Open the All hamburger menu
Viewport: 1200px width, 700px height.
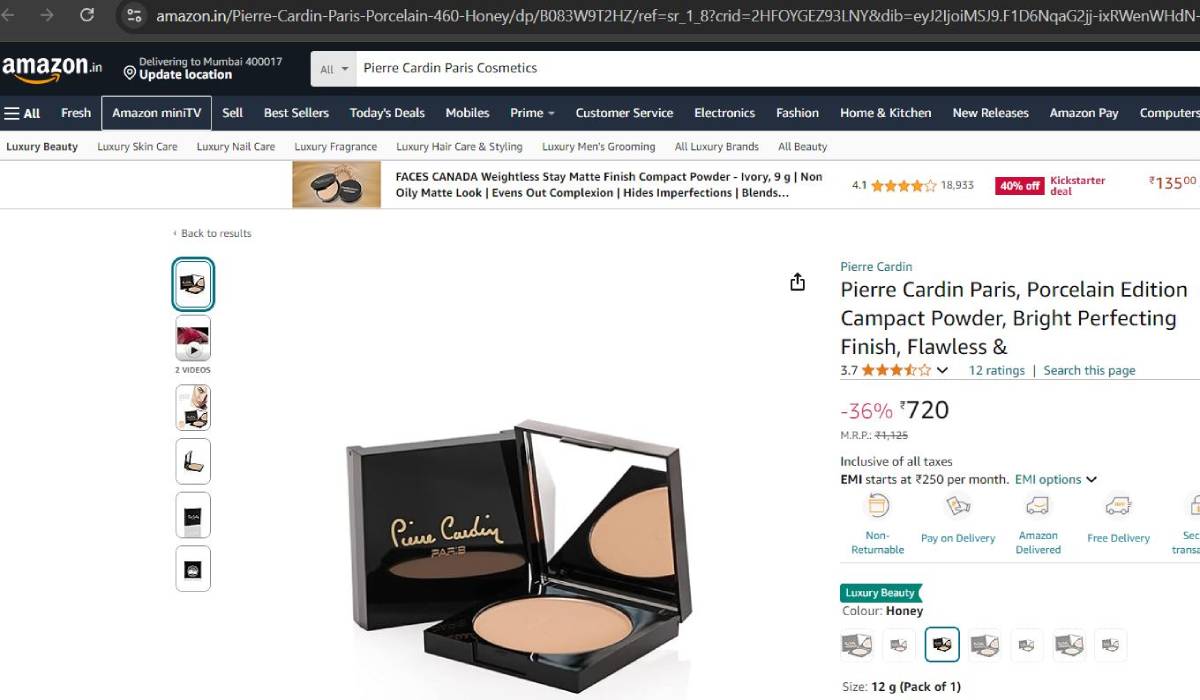[x=22, y=113]
